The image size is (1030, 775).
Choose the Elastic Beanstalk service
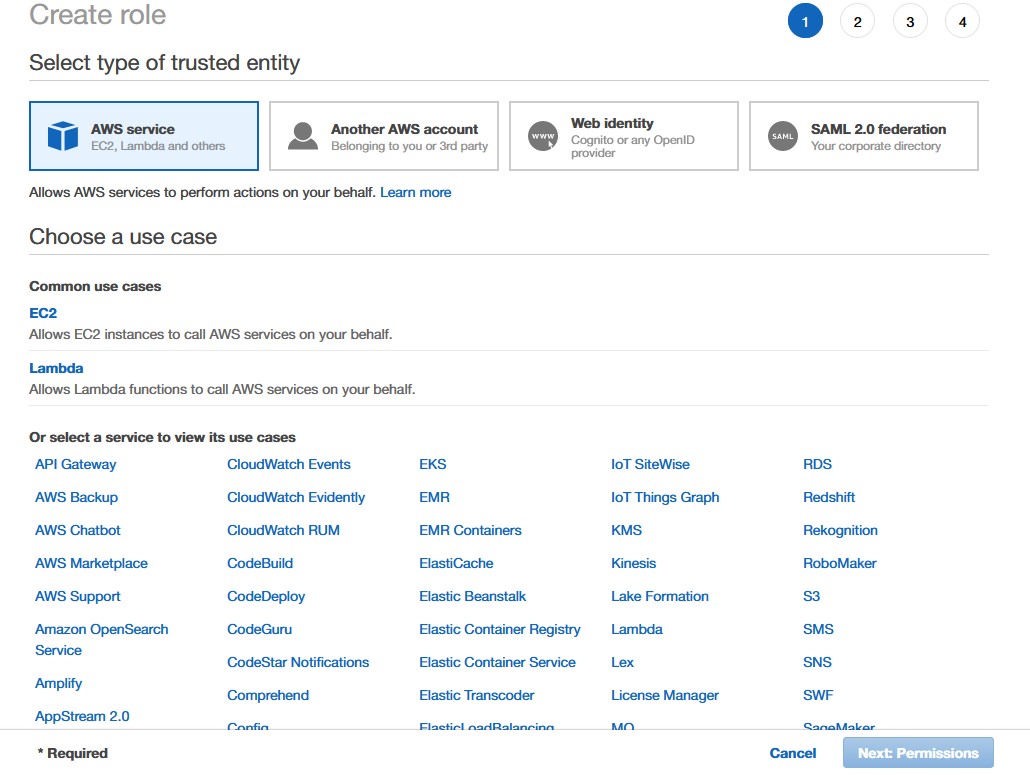coord(473,596)
